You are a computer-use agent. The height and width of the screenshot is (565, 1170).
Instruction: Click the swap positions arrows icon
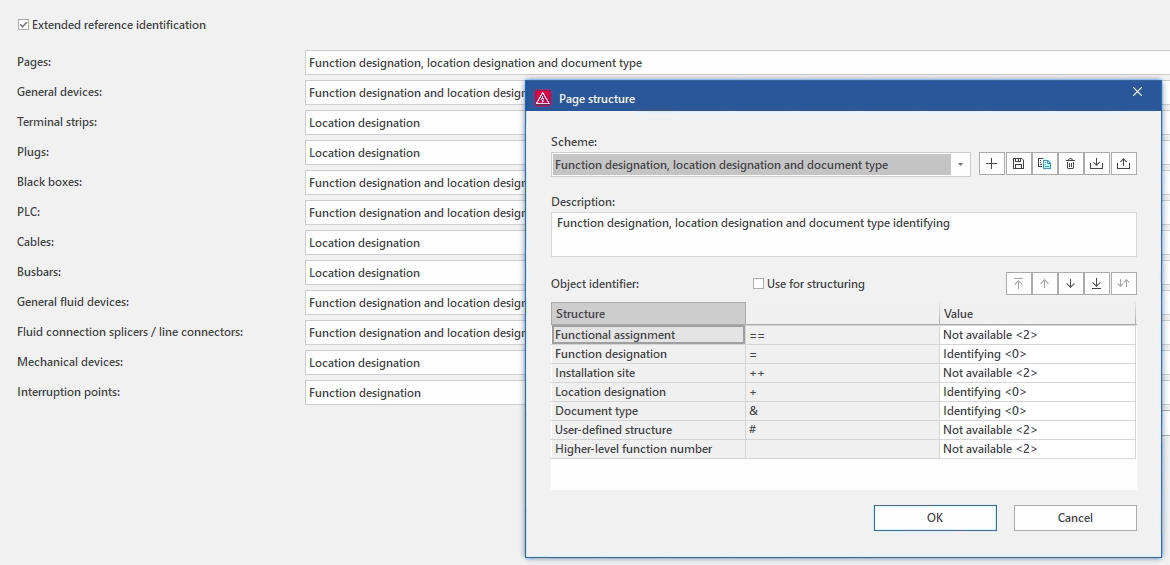tap(1123, 284)
